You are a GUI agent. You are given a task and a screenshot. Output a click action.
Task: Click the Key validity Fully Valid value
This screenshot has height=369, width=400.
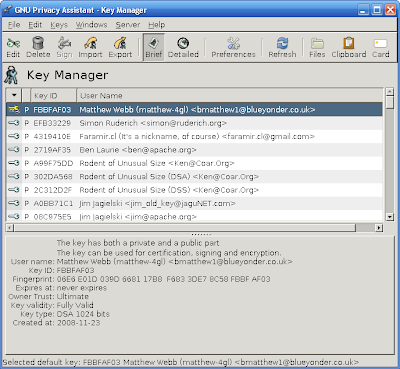tap(75, 305)
